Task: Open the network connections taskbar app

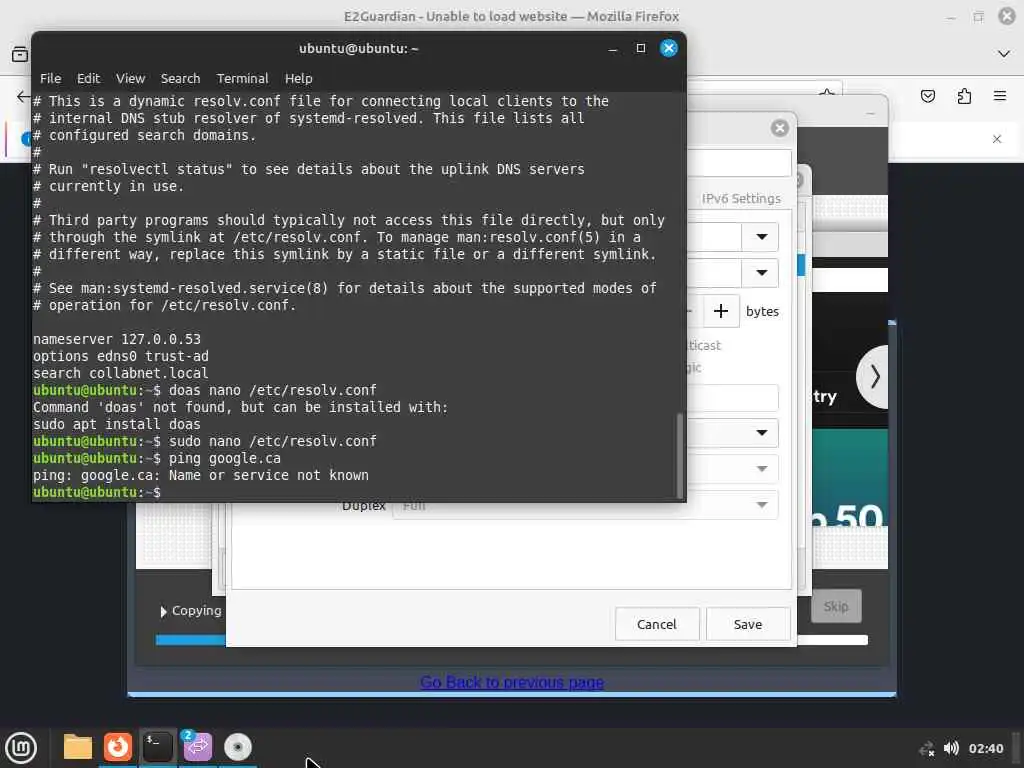Action: click(x=197, y=747)
